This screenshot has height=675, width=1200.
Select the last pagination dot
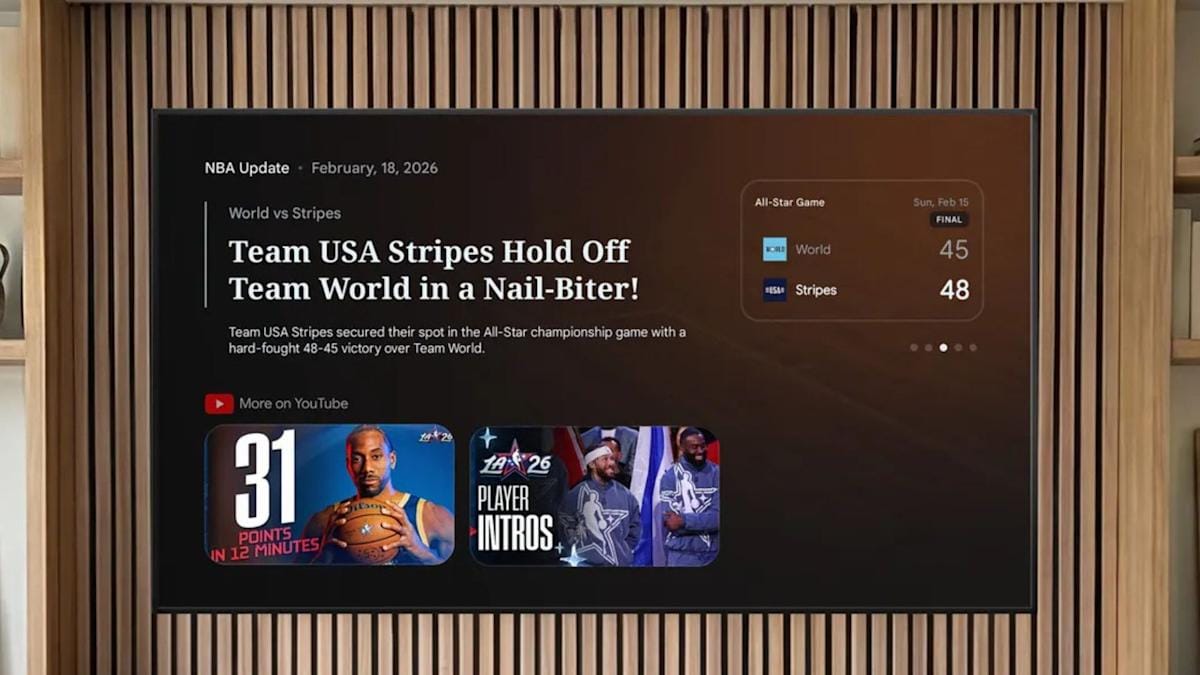pos(971,347)
